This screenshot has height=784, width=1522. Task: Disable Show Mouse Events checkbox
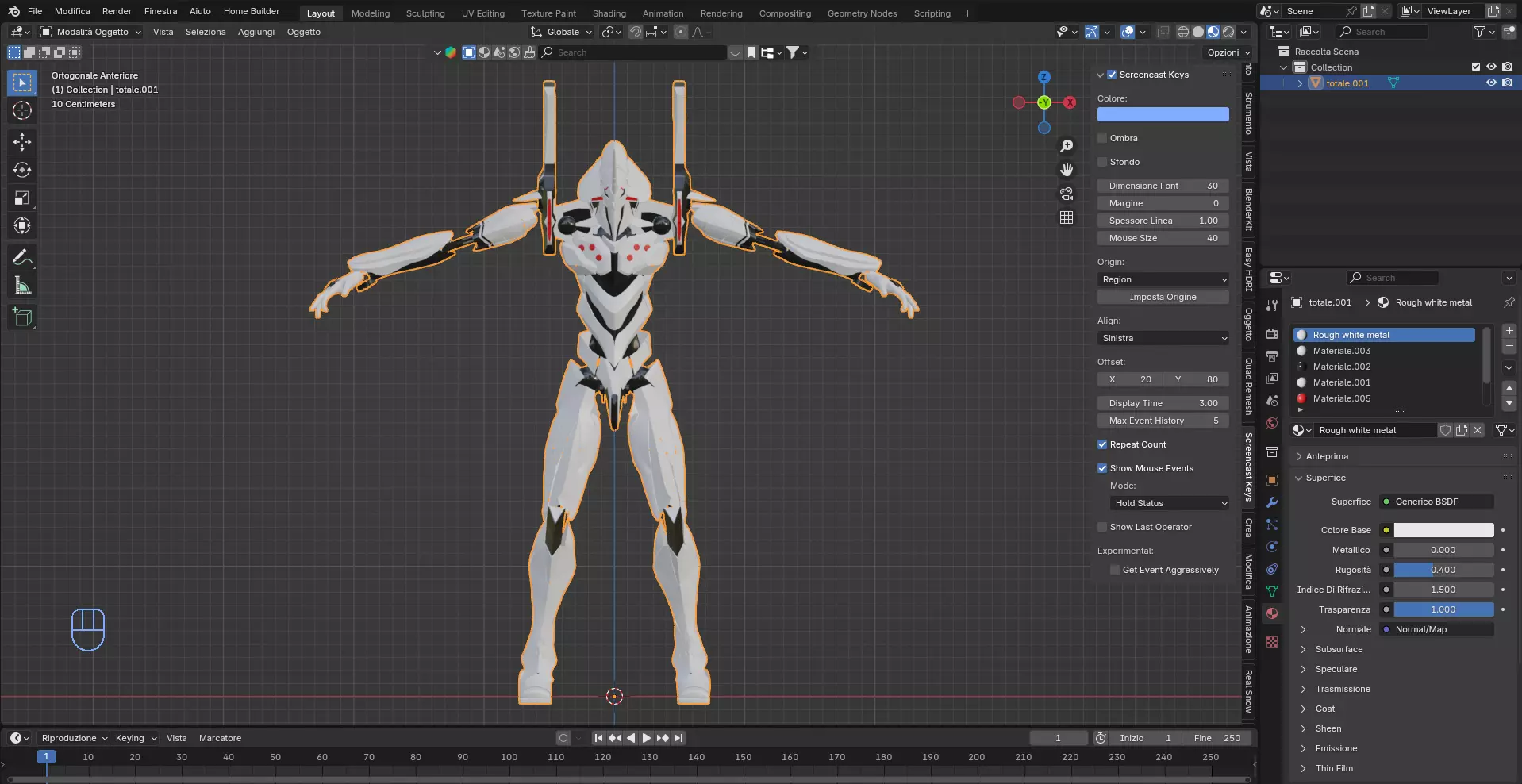[1102, 468]
